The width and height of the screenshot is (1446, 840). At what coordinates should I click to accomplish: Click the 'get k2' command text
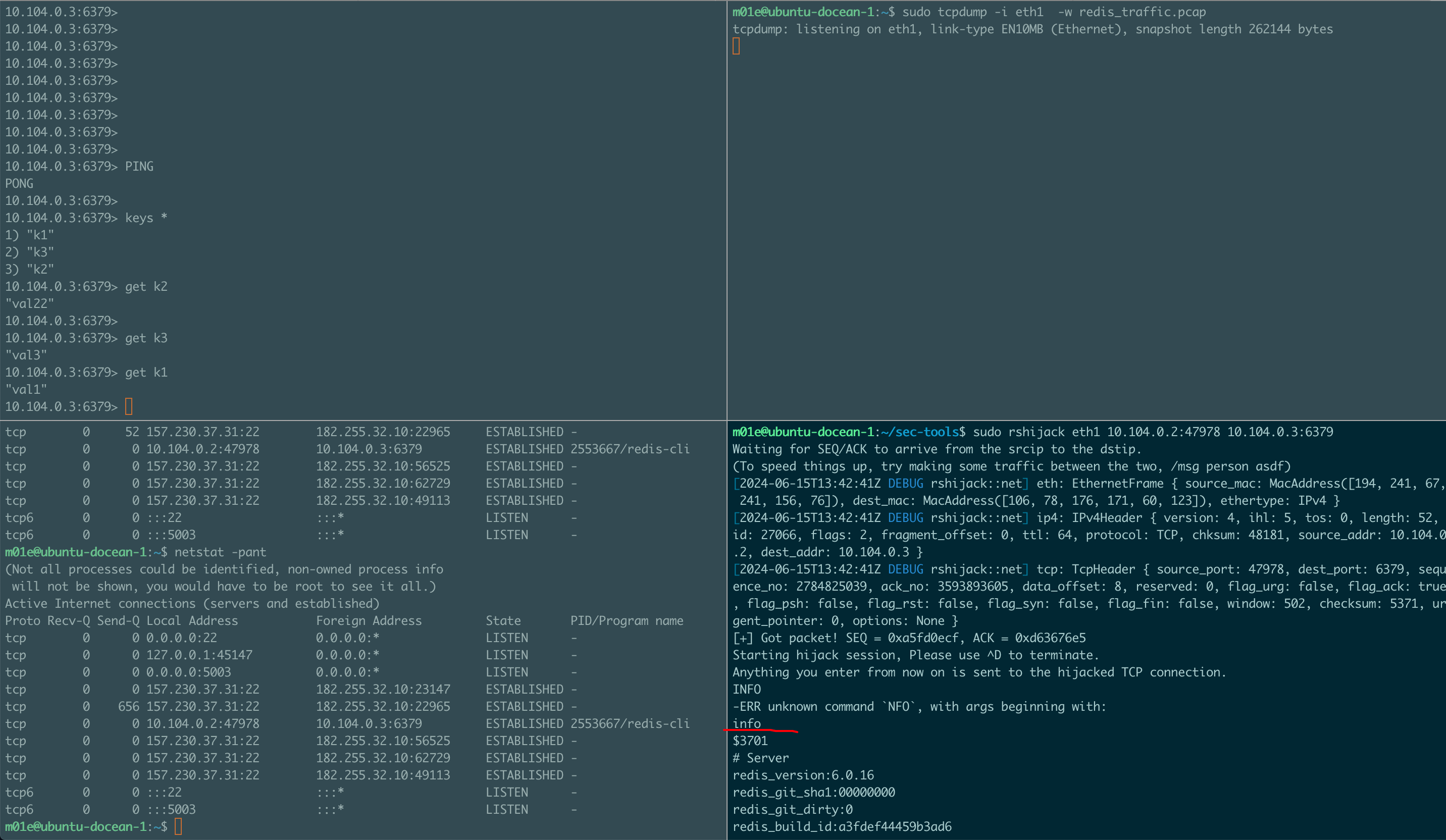pos(146,286)
